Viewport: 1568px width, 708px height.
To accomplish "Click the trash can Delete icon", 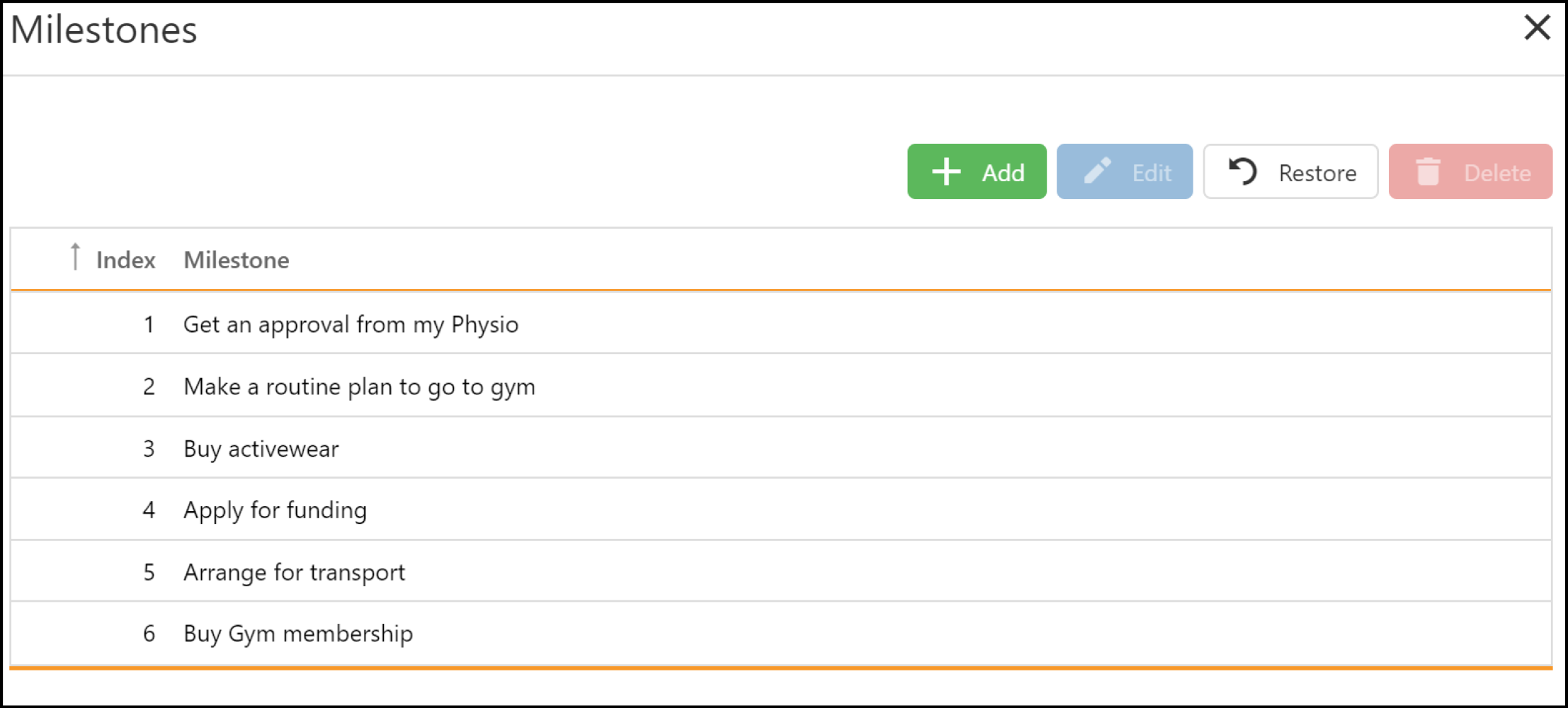I will pos(1428,171).
